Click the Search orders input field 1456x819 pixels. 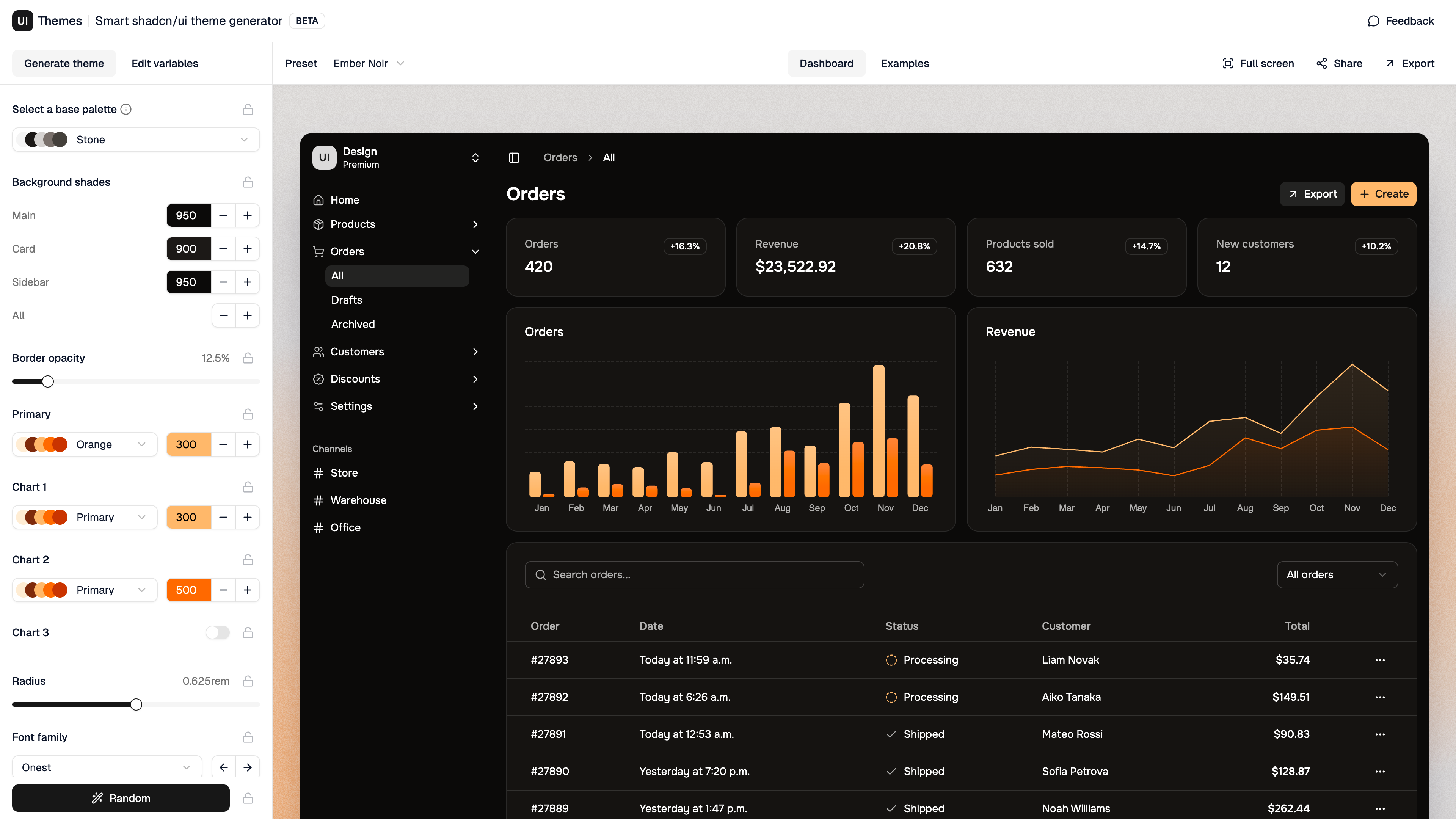pyautogui.click(x=694, y=575)
